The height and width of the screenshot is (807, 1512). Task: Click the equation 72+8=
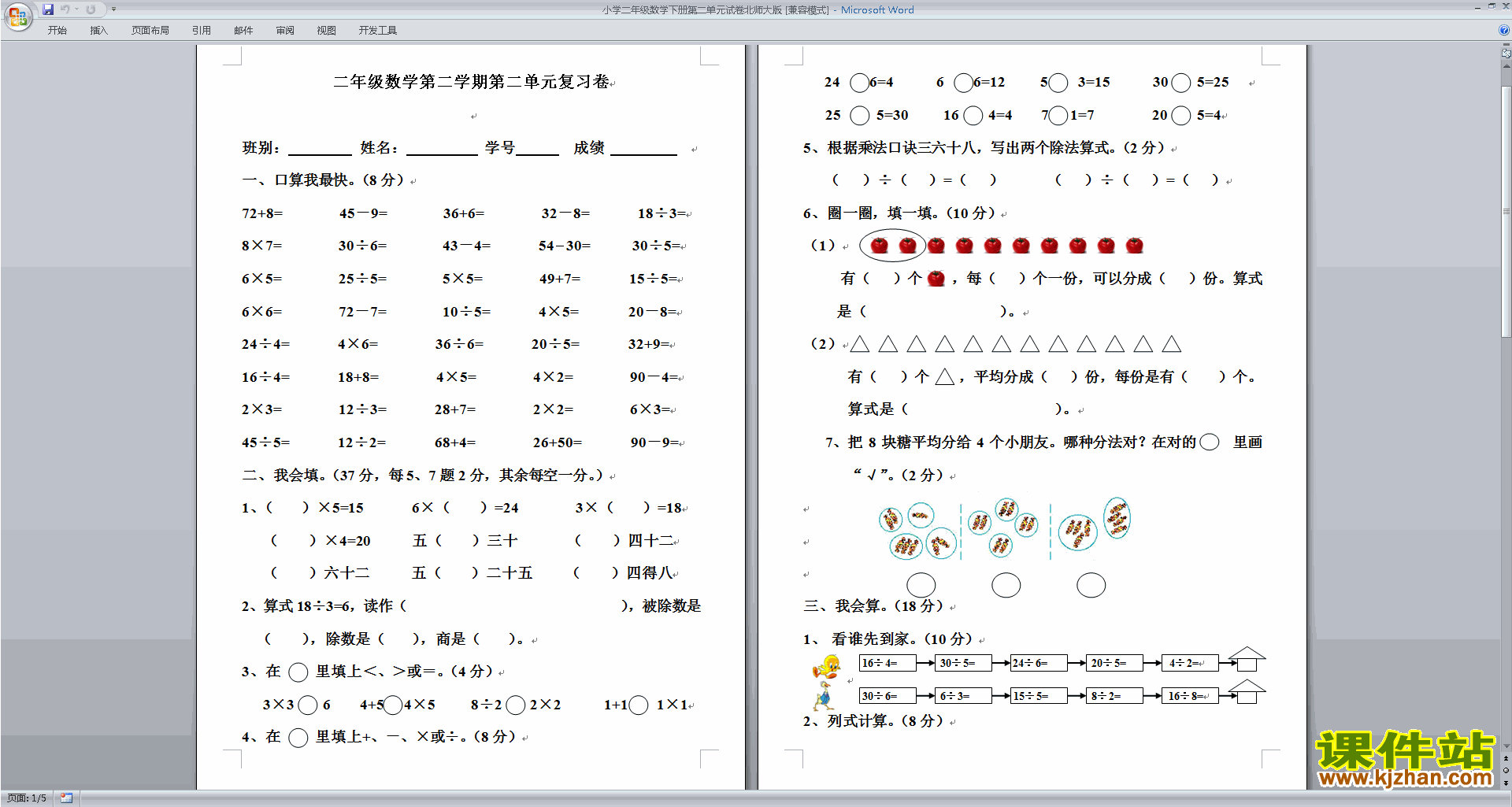pyautogui.click(x=262, y=213)
